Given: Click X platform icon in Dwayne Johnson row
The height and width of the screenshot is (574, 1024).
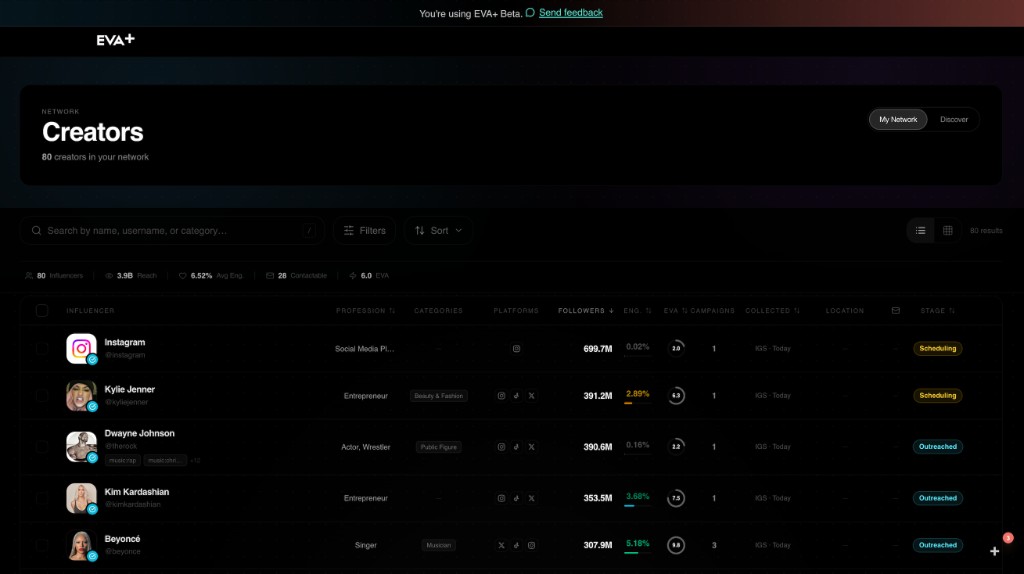Looking at the screenshot, I should [x=531, y=447].
